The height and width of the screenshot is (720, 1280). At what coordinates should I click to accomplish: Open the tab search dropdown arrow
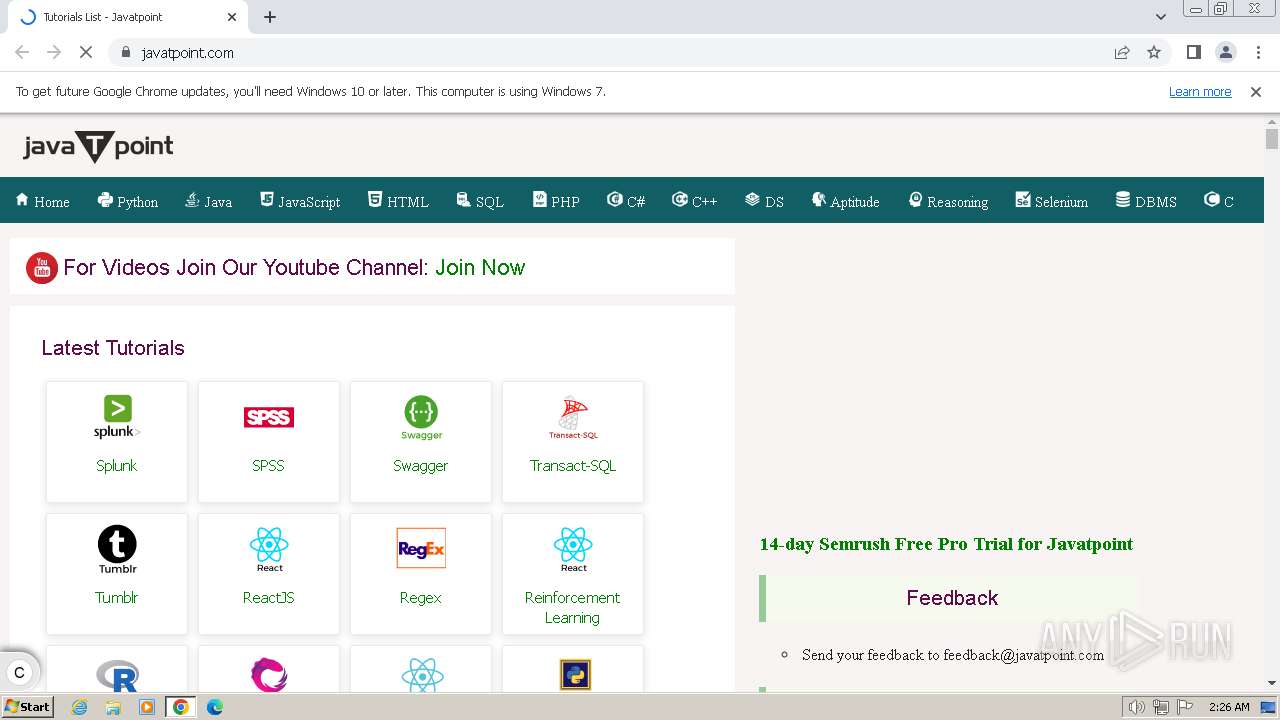click(1161, 17)
